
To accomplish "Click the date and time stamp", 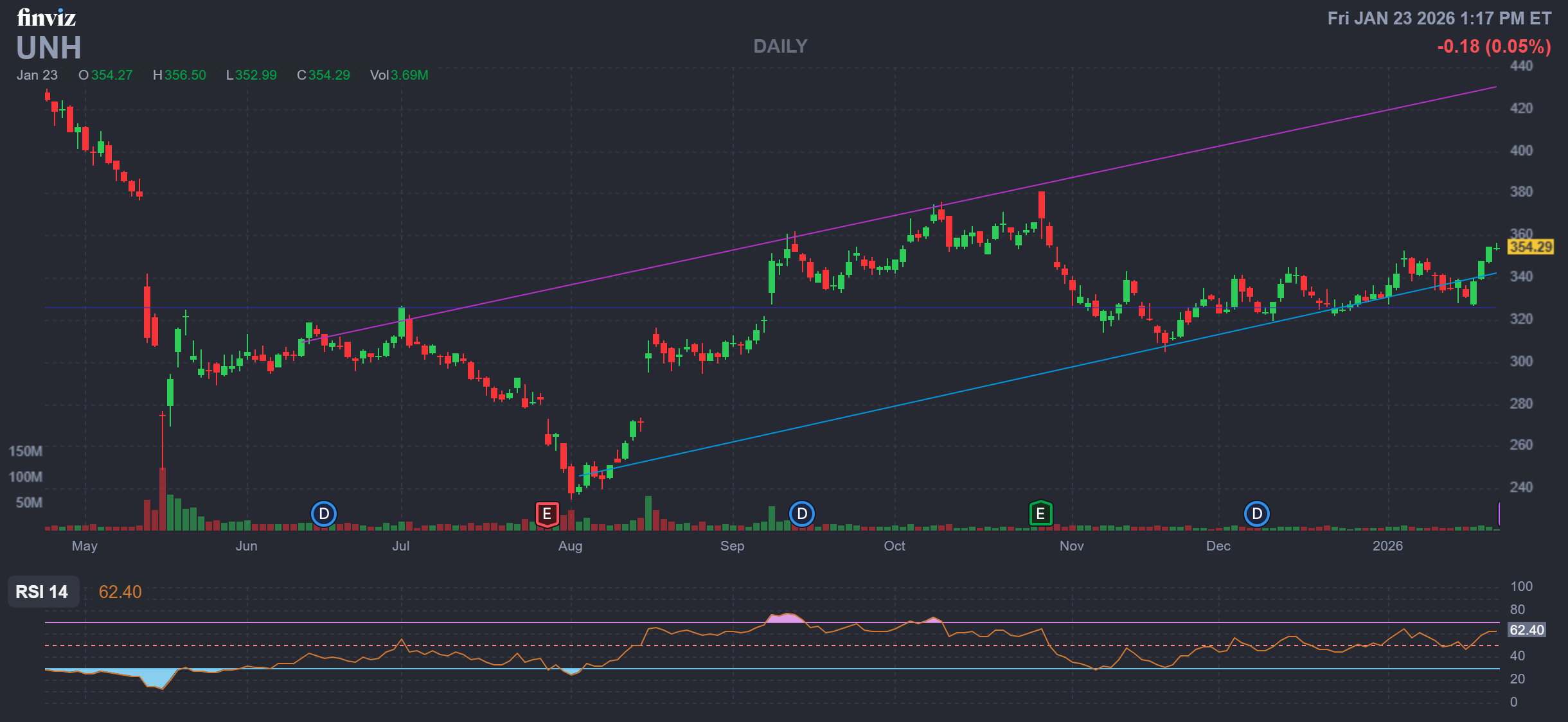I will click(1439, 19).
